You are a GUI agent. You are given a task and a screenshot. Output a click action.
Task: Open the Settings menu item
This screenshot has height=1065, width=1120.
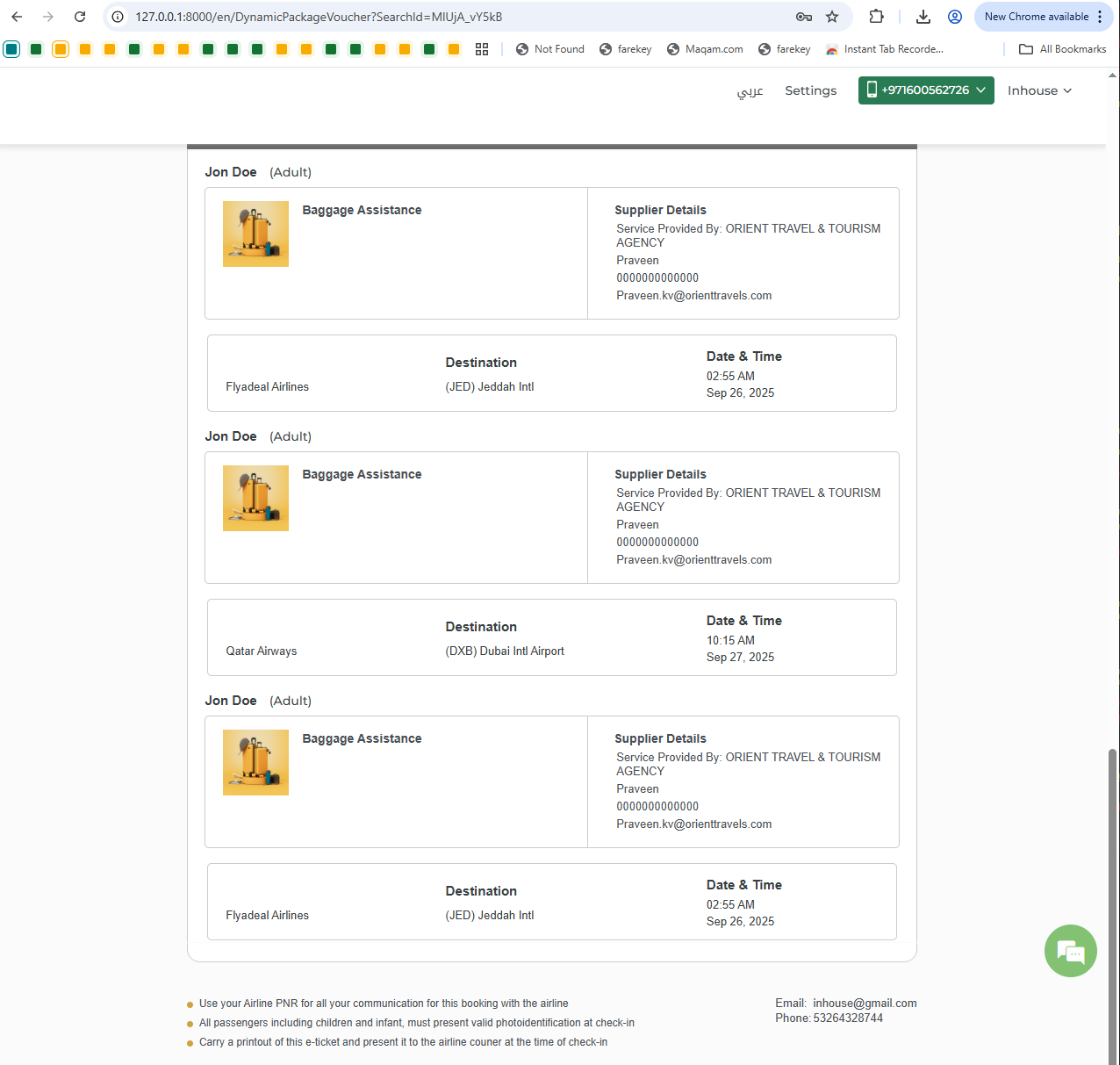810,90
